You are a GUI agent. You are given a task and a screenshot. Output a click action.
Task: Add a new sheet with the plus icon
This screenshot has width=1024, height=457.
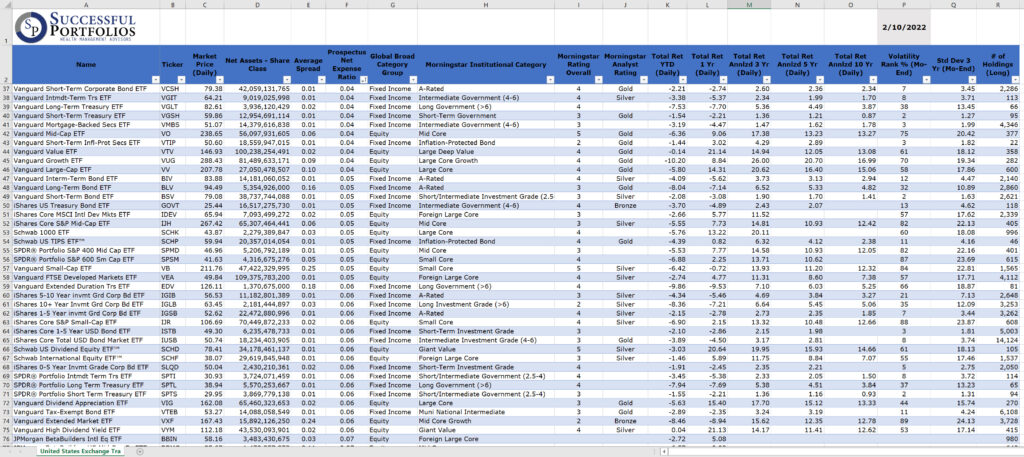pos(140,451)
